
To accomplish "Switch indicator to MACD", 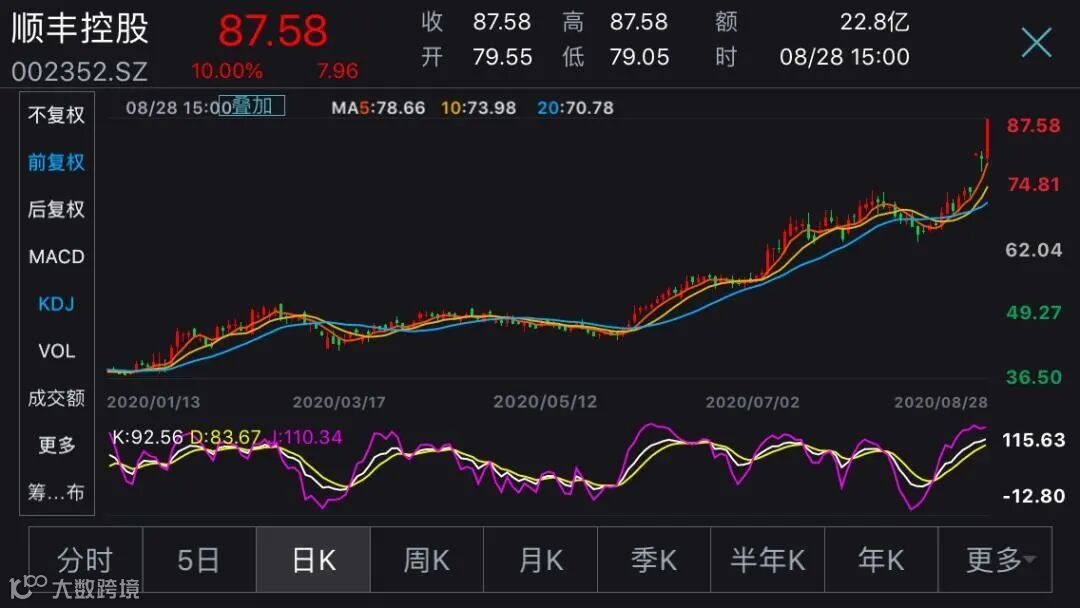I will click(x=56, y=257).
